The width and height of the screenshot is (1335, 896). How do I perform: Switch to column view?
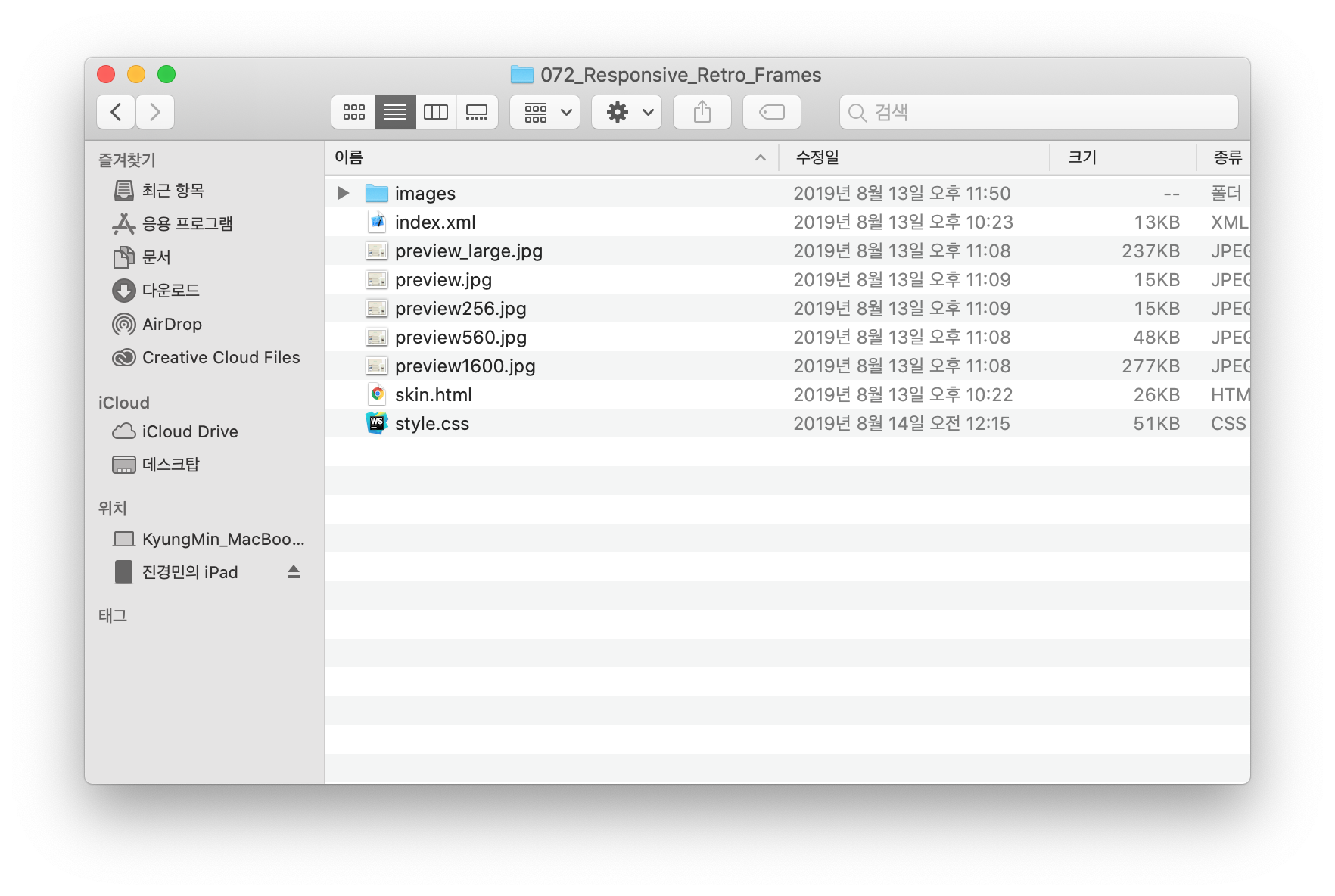click(x=436, y=112)
